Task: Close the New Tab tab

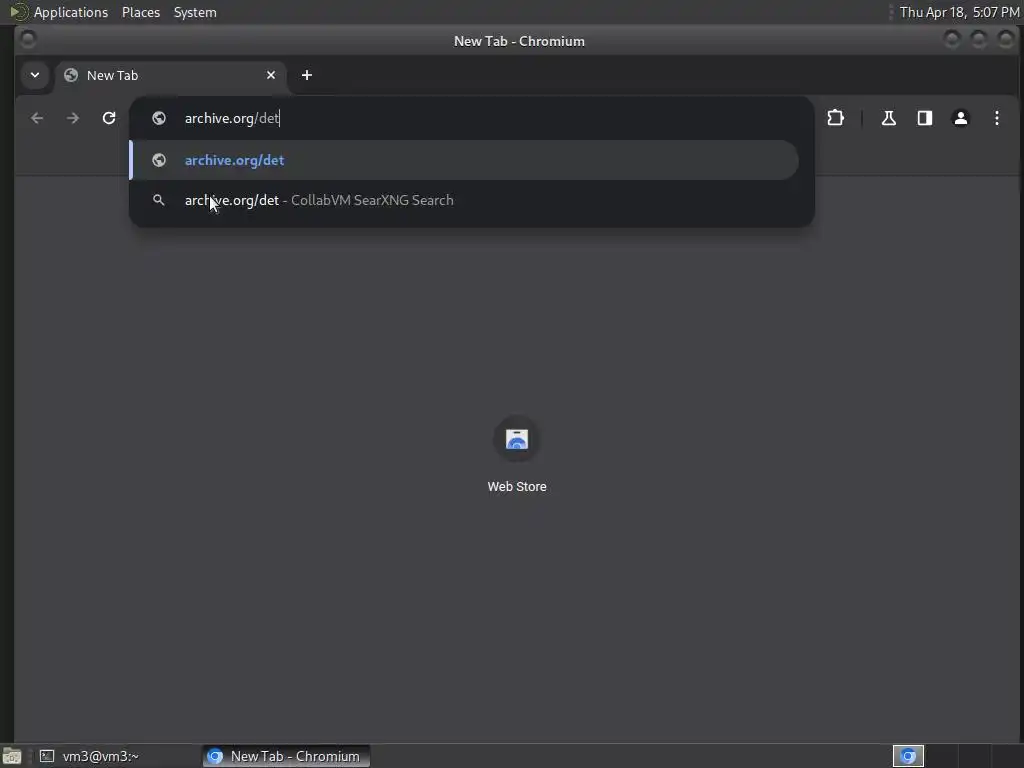Action: 271,75
